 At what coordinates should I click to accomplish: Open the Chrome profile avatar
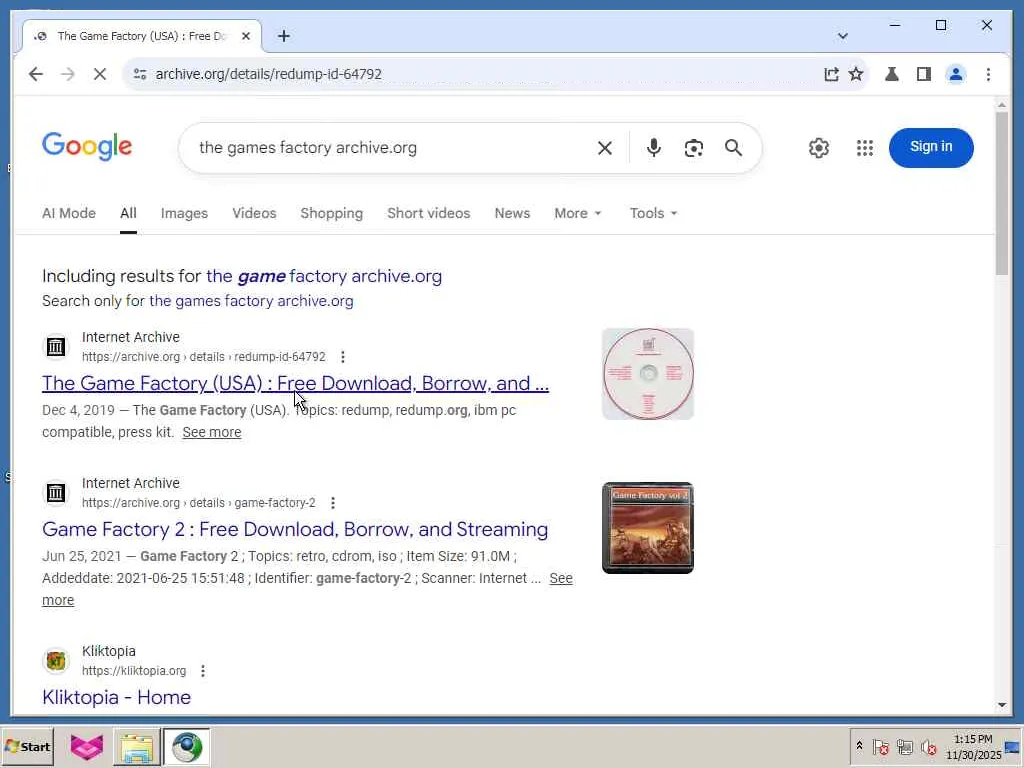(x=955, y=74)
